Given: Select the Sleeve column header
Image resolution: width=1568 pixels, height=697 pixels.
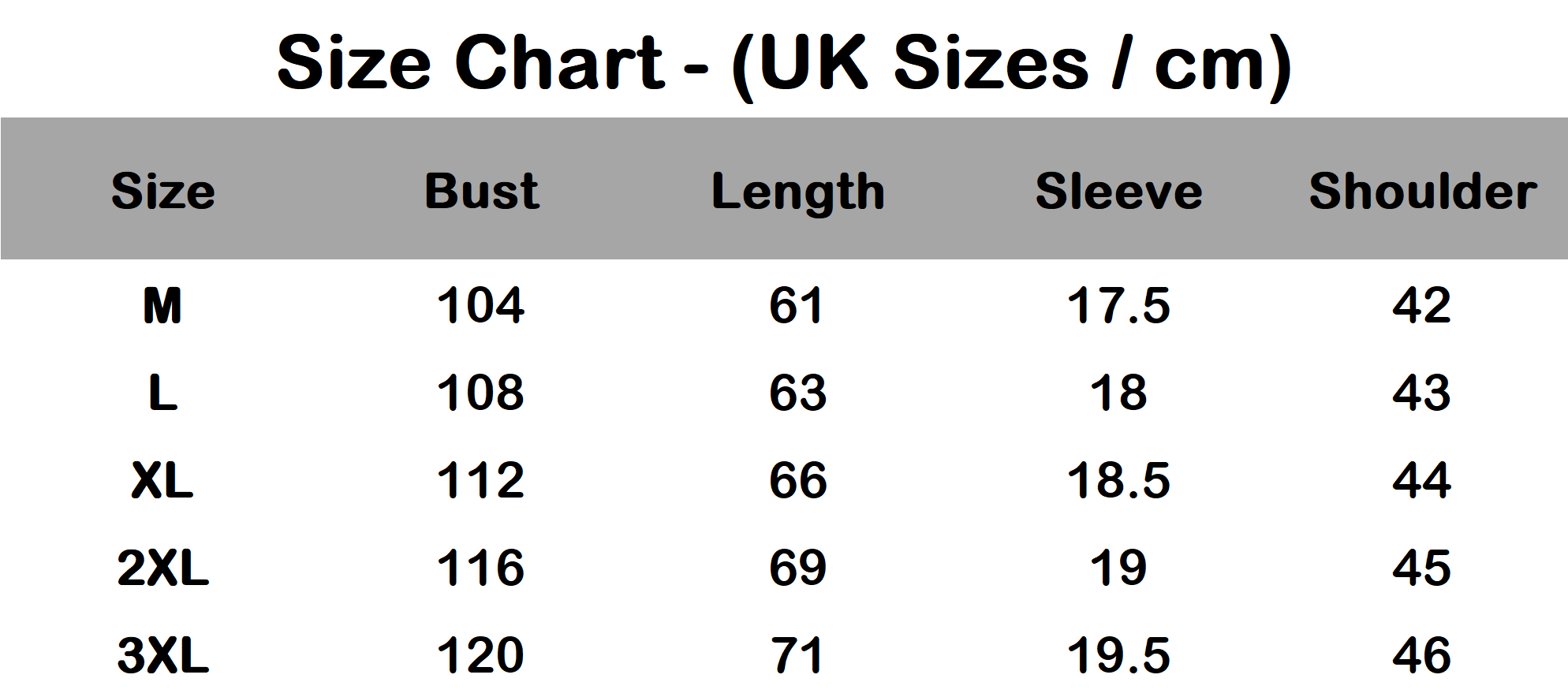Looking at the screenshot, I should pyautogui.click(x=1118, y=191).
